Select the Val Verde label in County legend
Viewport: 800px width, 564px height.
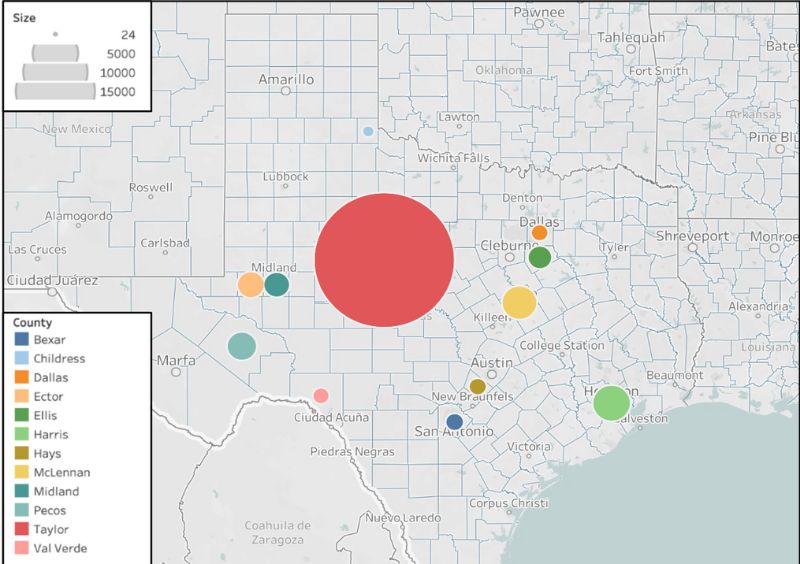click(60, 548)
